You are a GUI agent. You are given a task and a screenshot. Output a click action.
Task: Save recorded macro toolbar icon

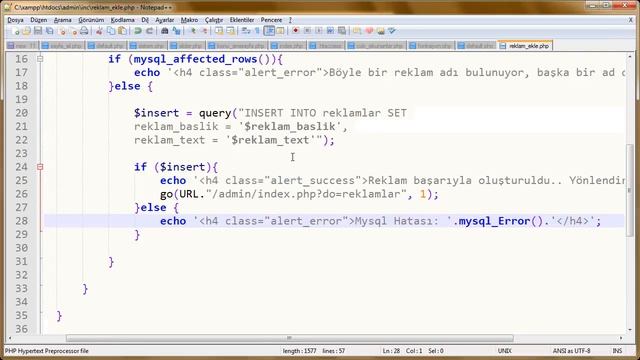point(342,31)
